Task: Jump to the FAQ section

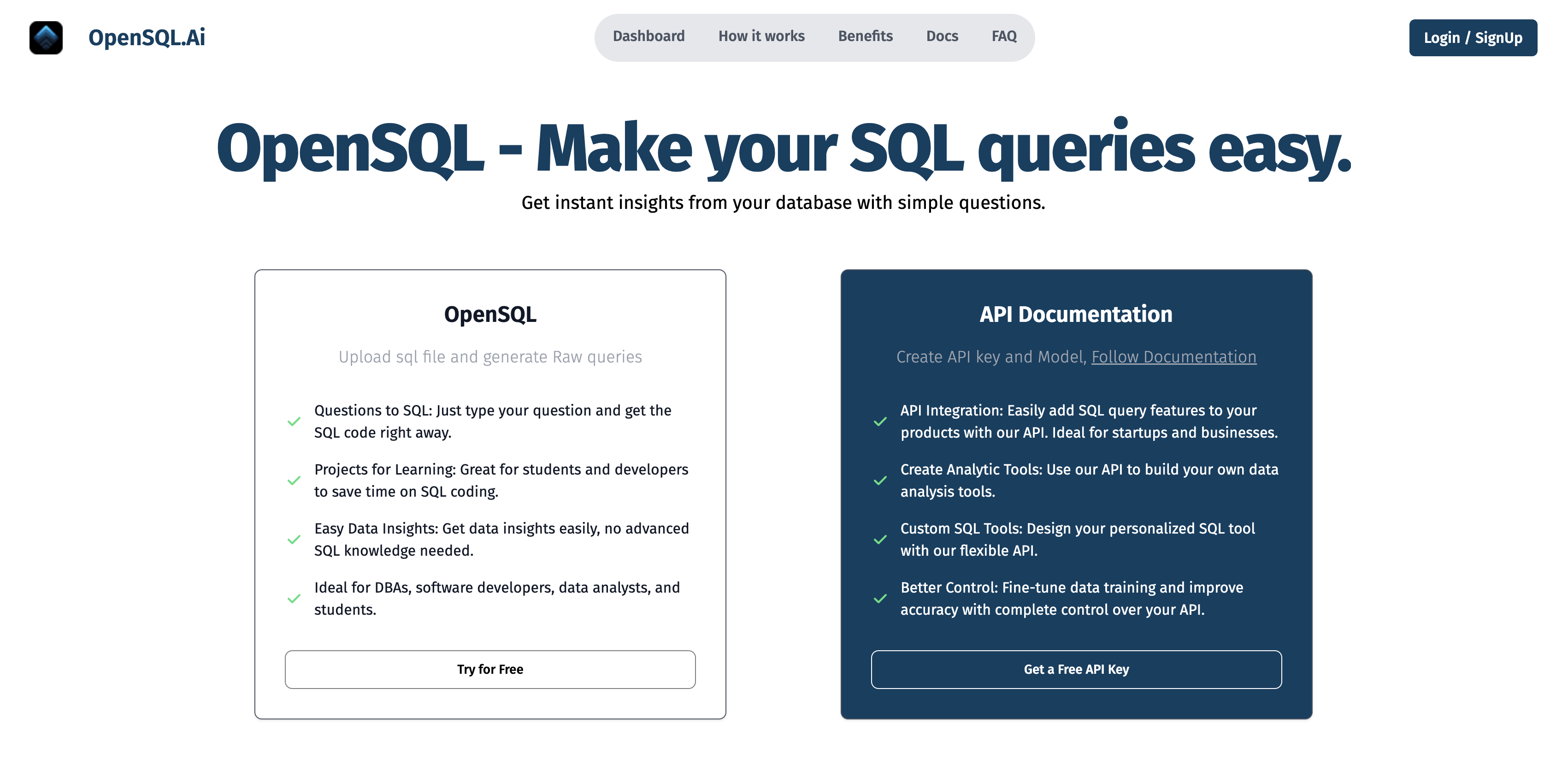Action: (1004, 36)
